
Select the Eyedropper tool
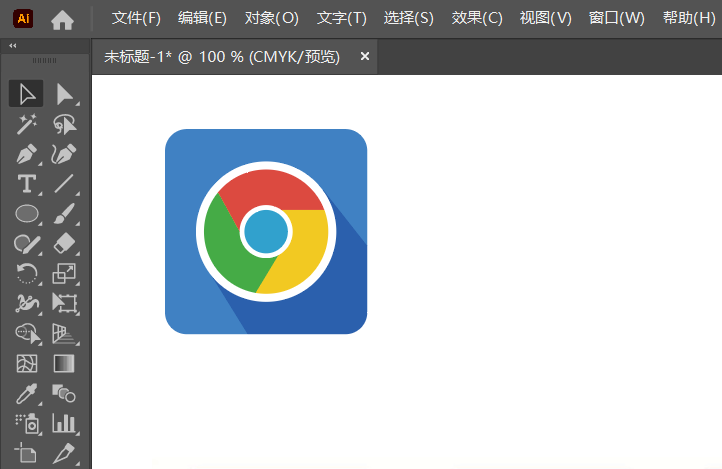(26, 394)
